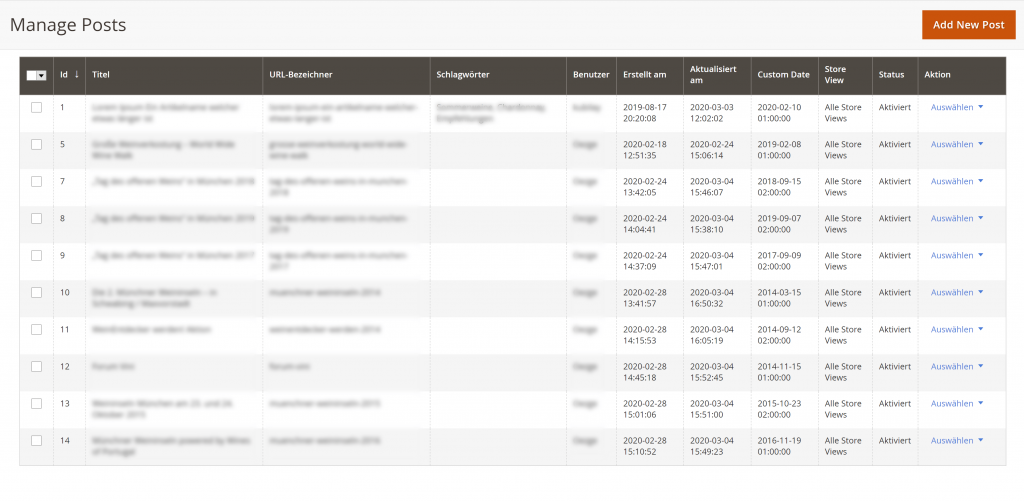This screenshot has height=501, width=1024.
Task: Tick the checkbox for row Id 5
Action: 37,144
